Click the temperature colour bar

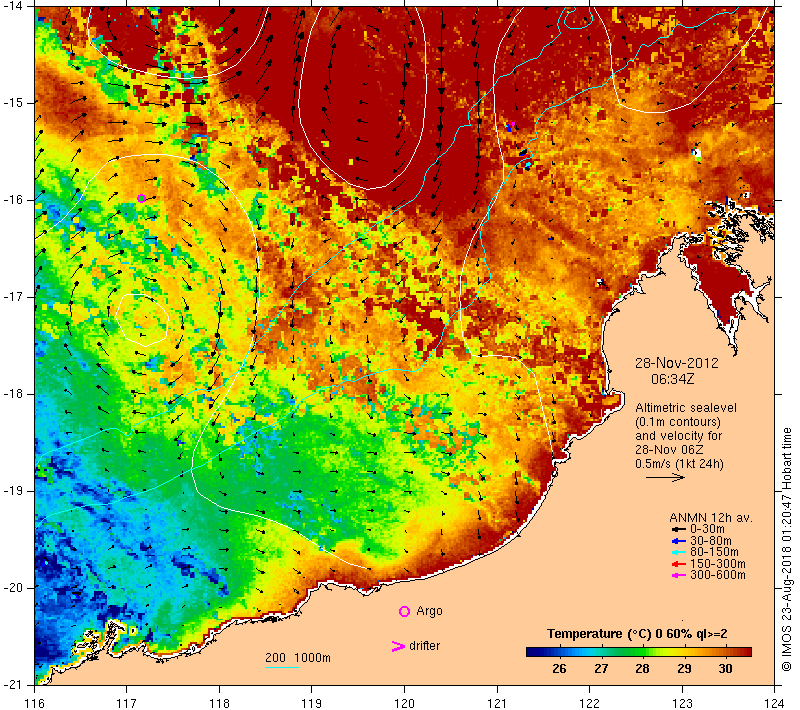click(x=639, y=652)
